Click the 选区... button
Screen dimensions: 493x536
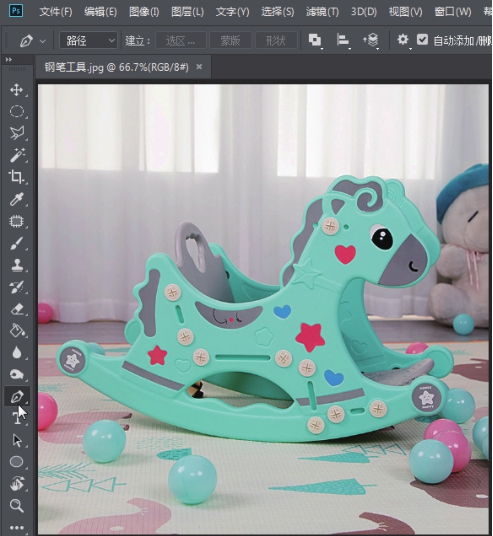coord(181,41)
